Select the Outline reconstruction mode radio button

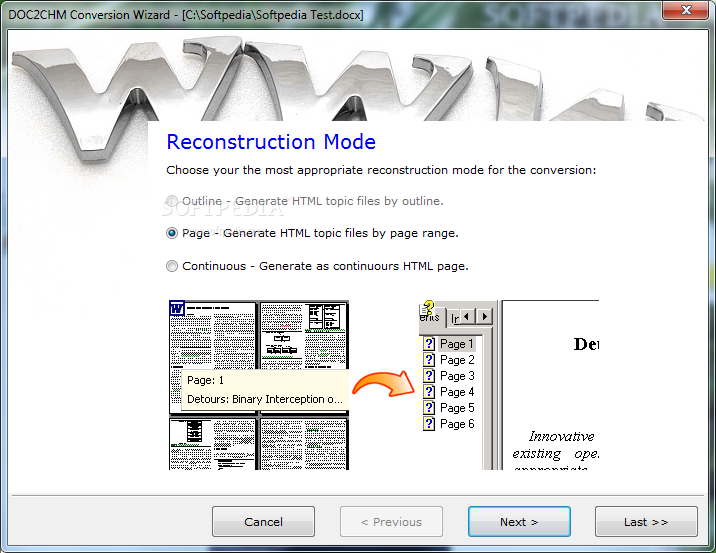[172, 201]
